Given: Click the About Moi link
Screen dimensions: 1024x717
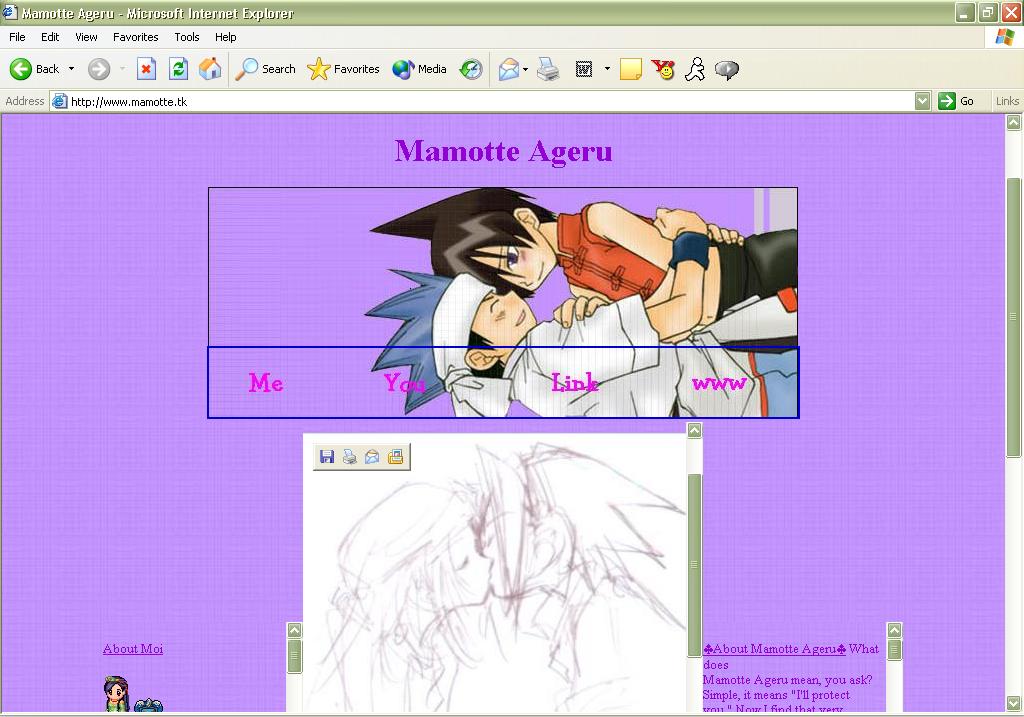Looking at the screenshot, I should click(133, 649).
